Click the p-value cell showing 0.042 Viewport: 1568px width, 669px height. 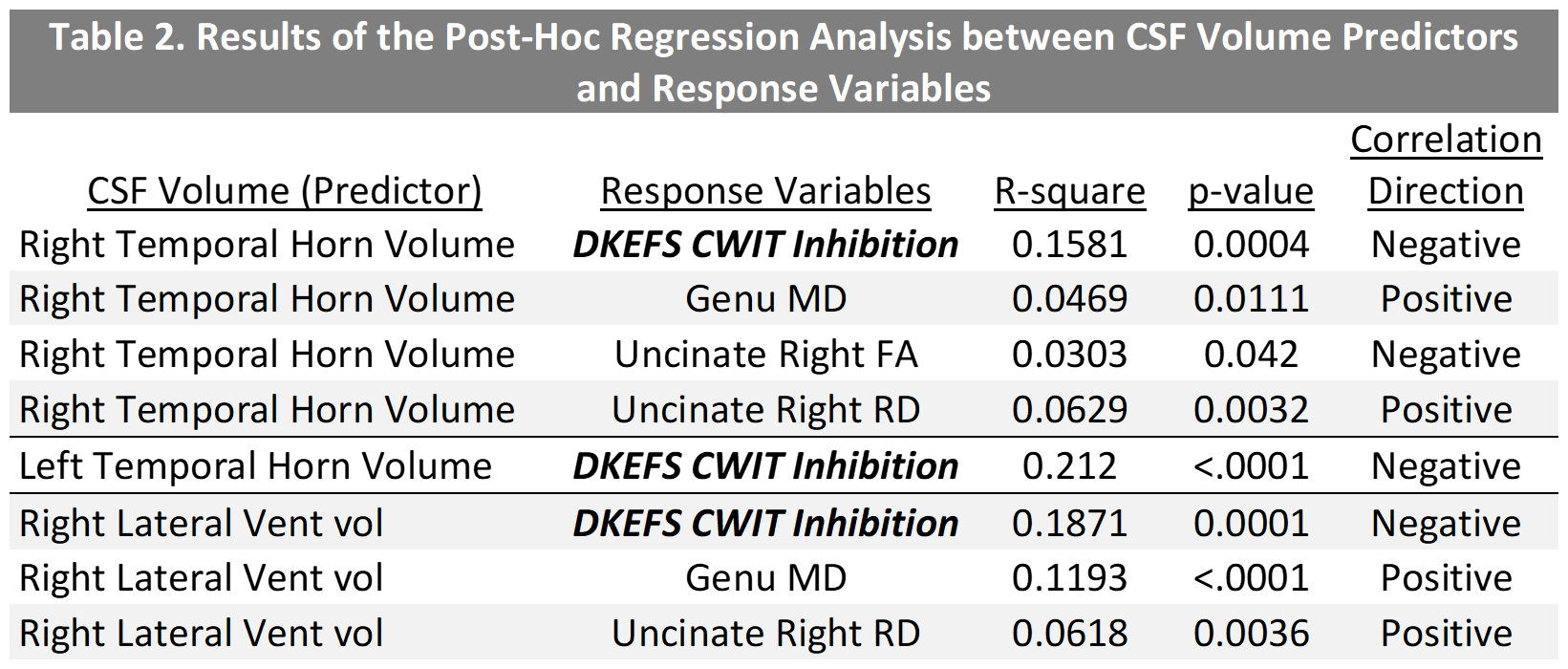[1251, 355]
